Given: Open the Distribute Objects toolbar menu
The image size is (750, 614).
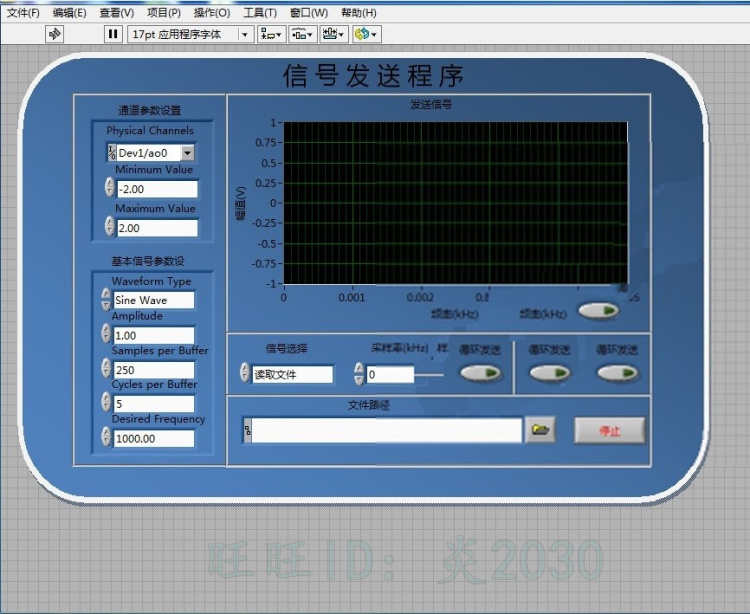Looking at the screenshot, I should pos(303,34).
